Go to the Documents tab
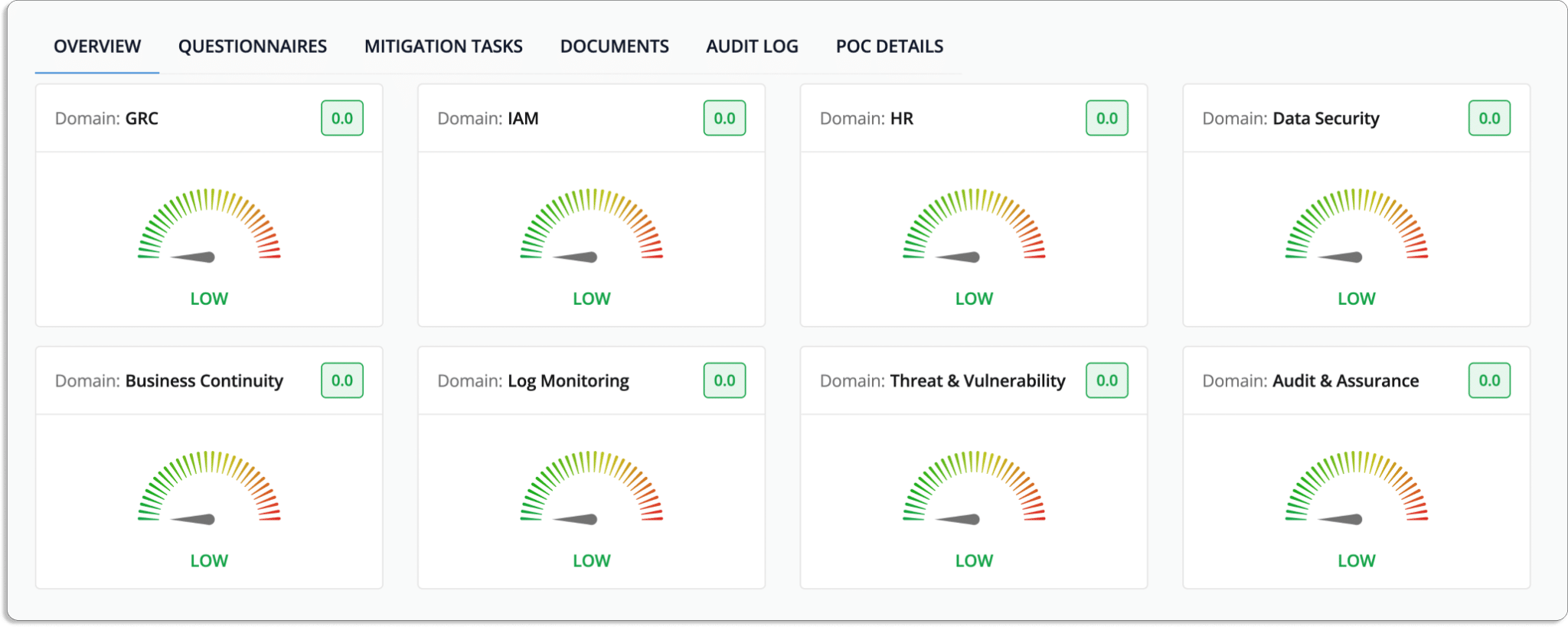The width and height of the screenshot is (1568, 627). pos(615,47)
